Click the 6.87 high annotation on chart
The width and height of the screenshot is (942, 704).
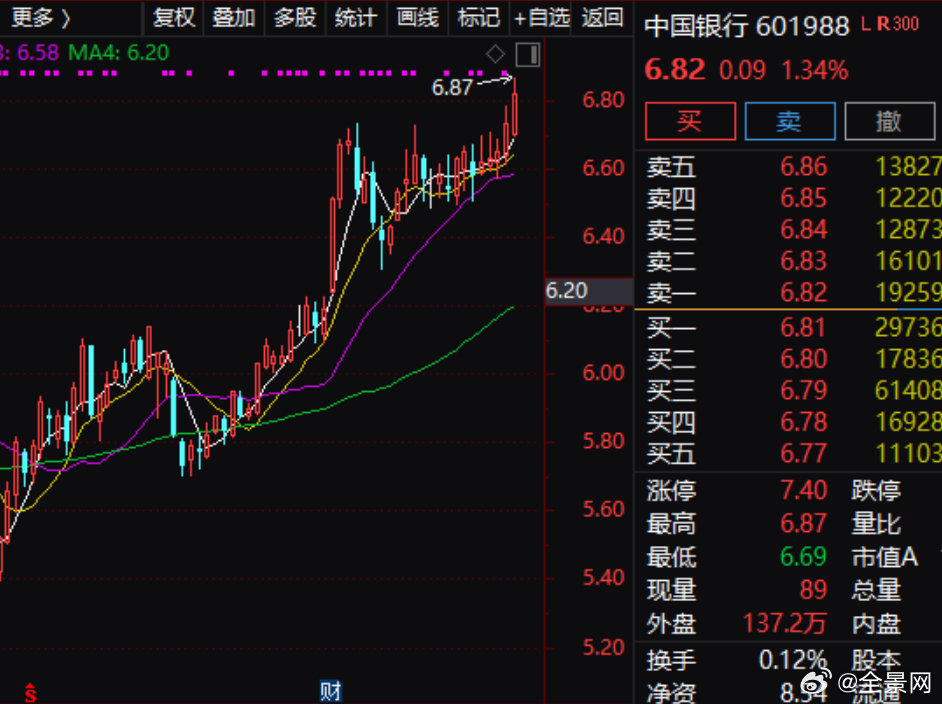(x=452, y=88)
